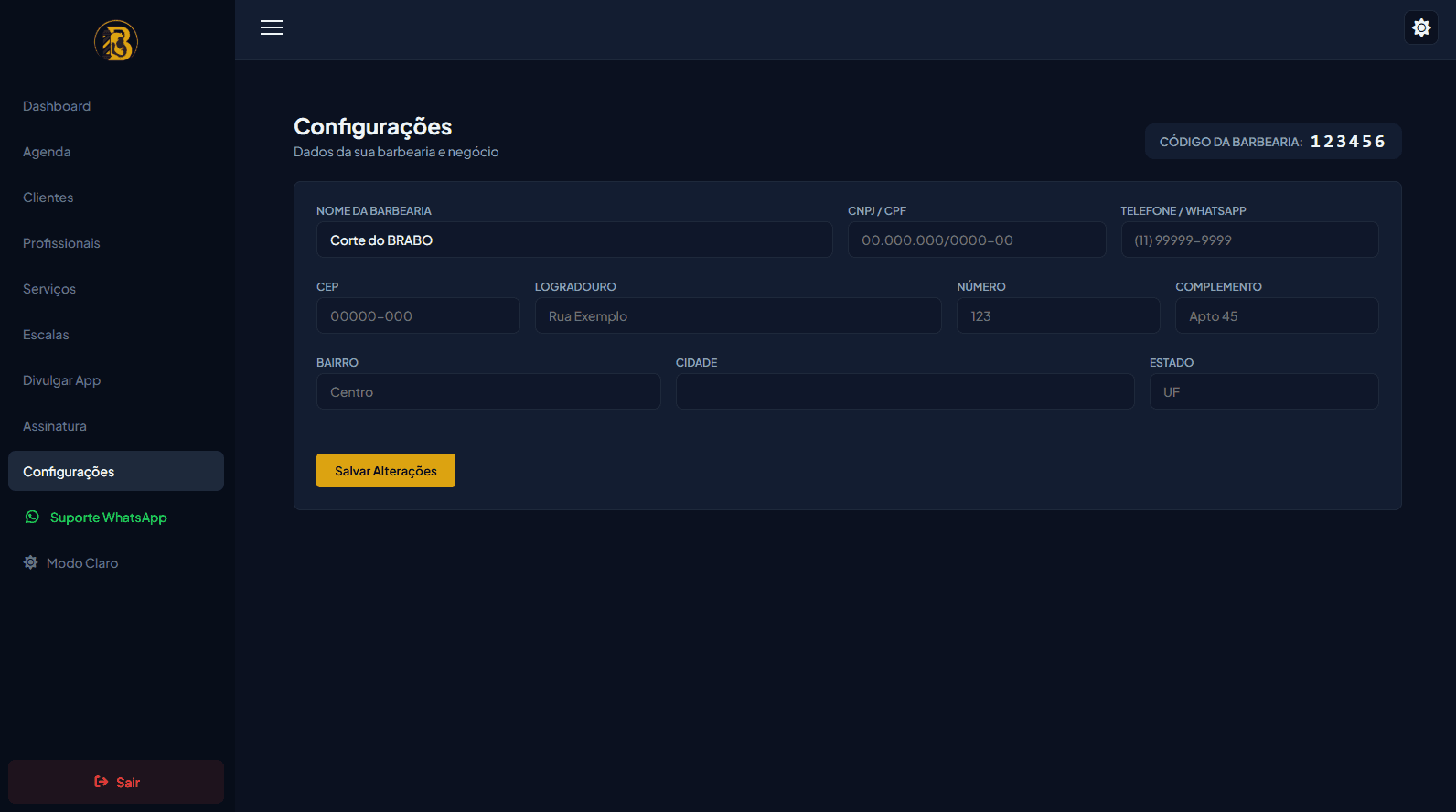Open Divulgar App
1456x812 pixels.
click(x=116, y=380)
